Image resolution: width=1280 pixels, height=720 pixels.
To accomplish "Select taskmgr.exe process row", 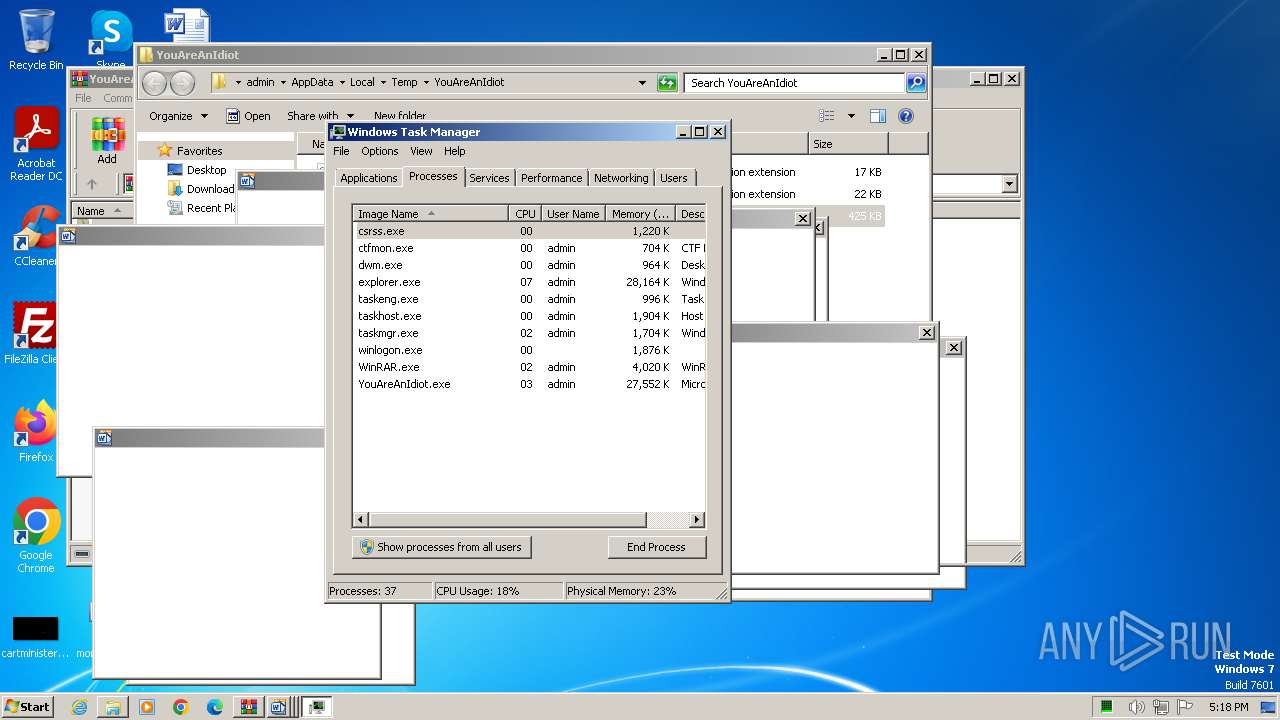I will pyautogui.click(x=530, y=333).
